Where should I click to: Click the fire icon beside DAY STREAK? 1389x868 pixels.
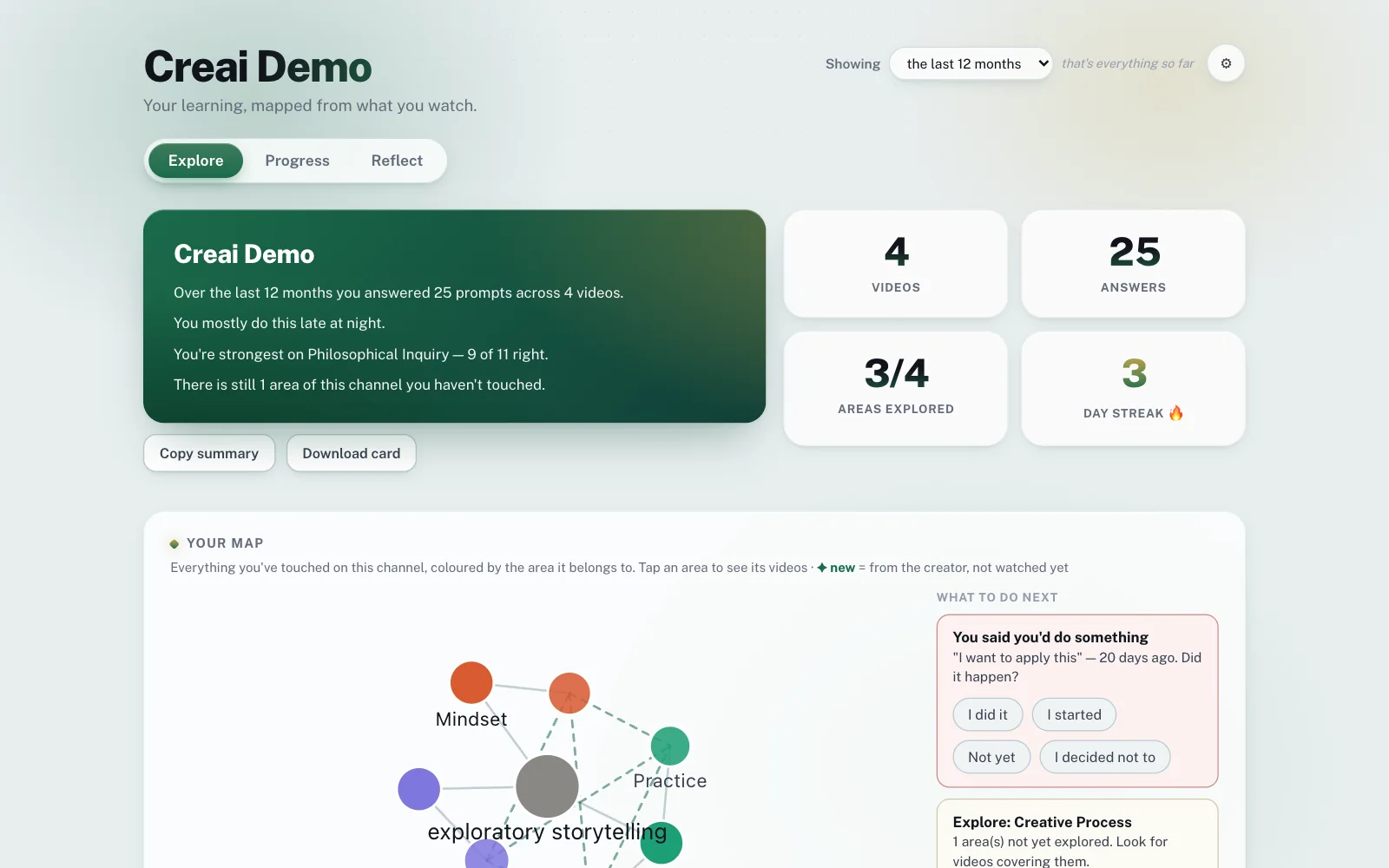tap(1176, 413)
